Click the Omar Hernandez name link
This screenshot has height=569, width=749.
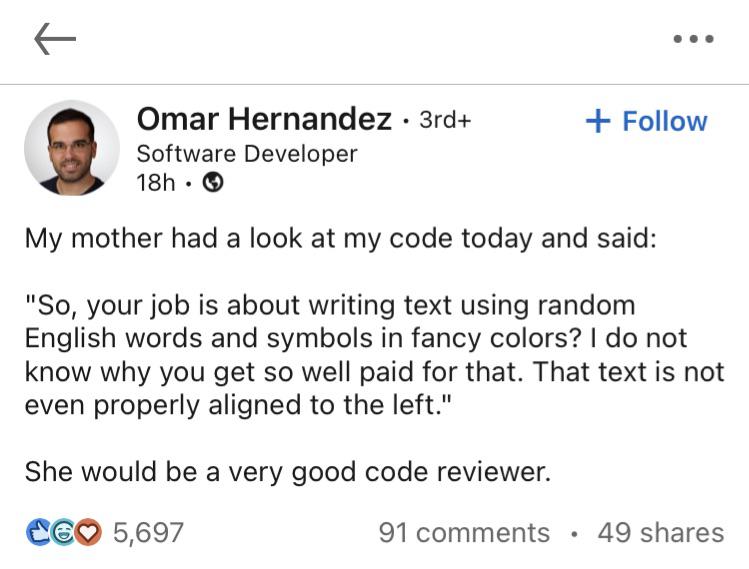coord(264,120)
